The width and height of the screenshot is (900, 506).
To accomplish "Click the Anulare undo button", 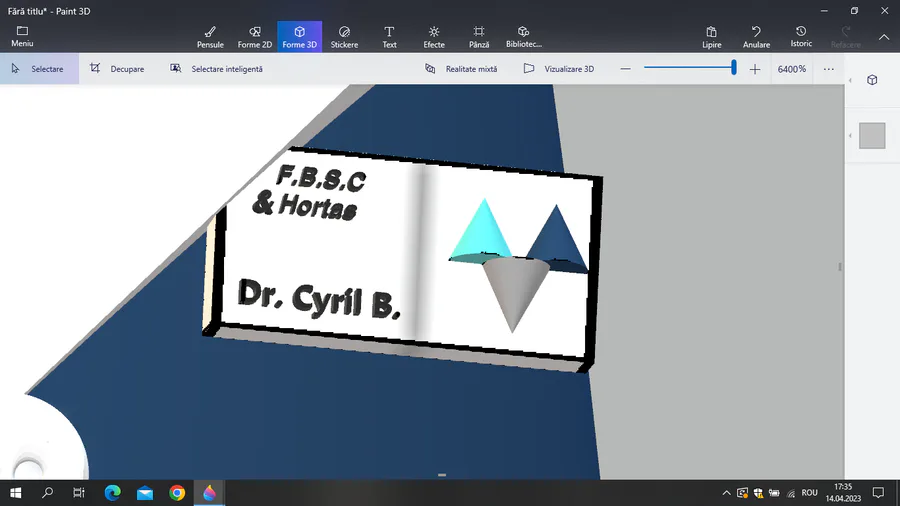I will 757,37.
